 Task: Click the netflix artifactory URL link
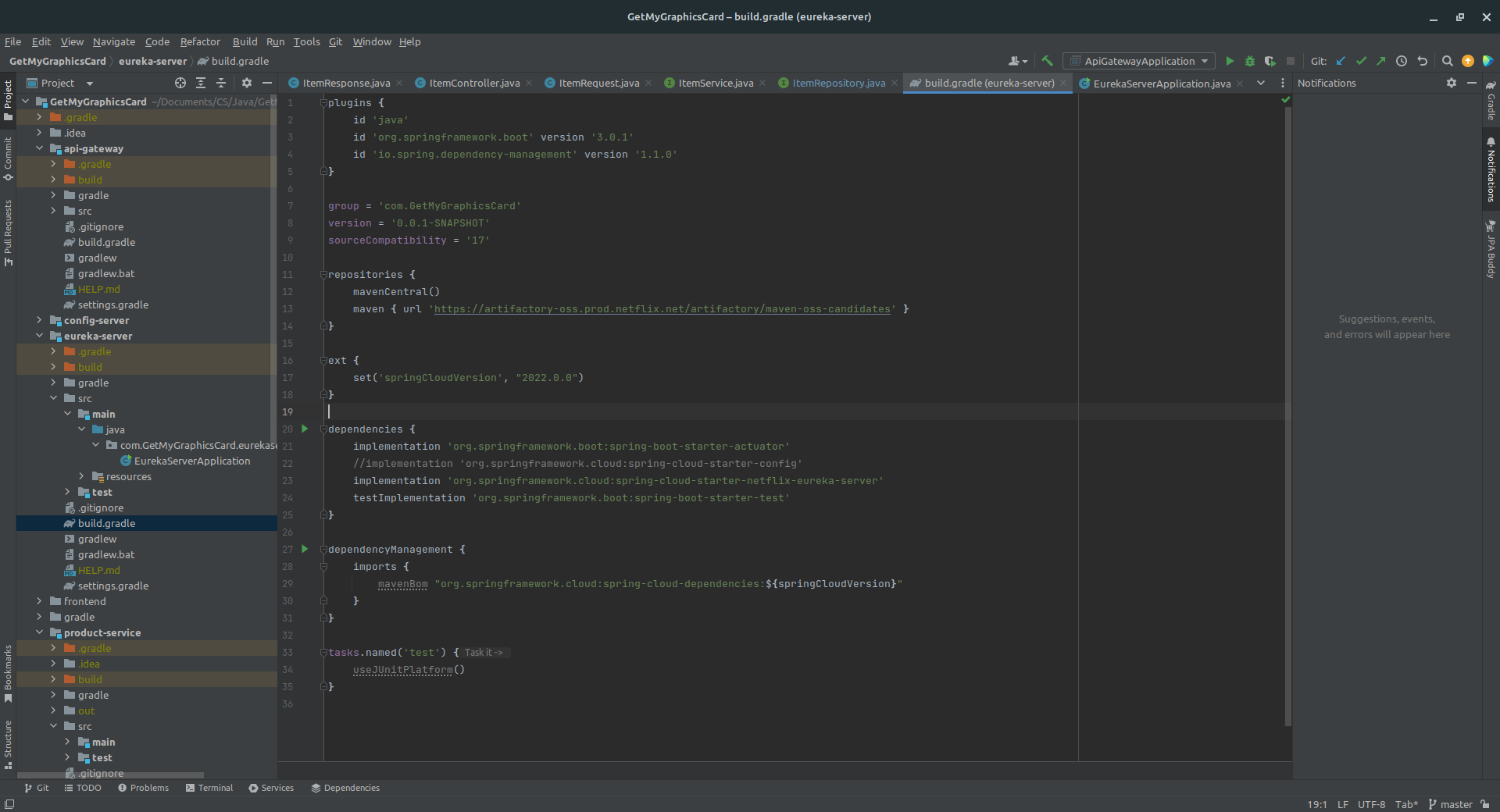click(662, 309)
